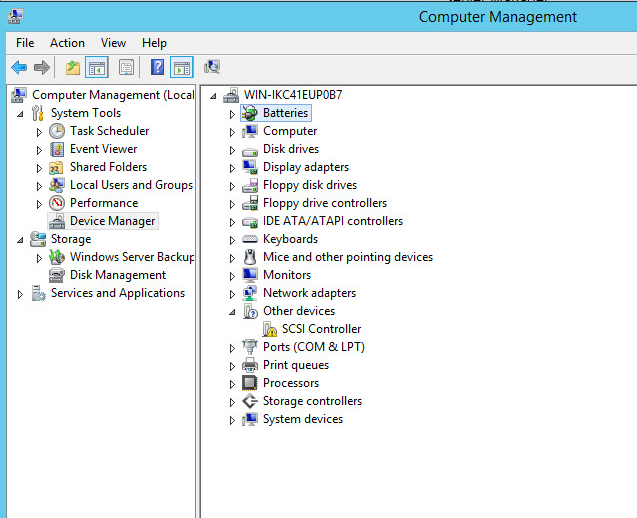This screenshot has height=518, width=637.
Task: Select the SCSI Controller entry
Action: tap(321, 329)
